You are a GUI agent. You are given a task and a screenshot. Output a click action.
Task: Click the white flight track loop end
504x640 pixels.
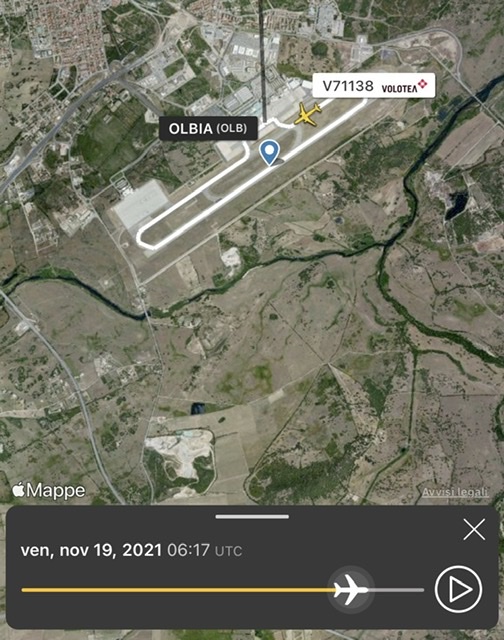point(145,239)
